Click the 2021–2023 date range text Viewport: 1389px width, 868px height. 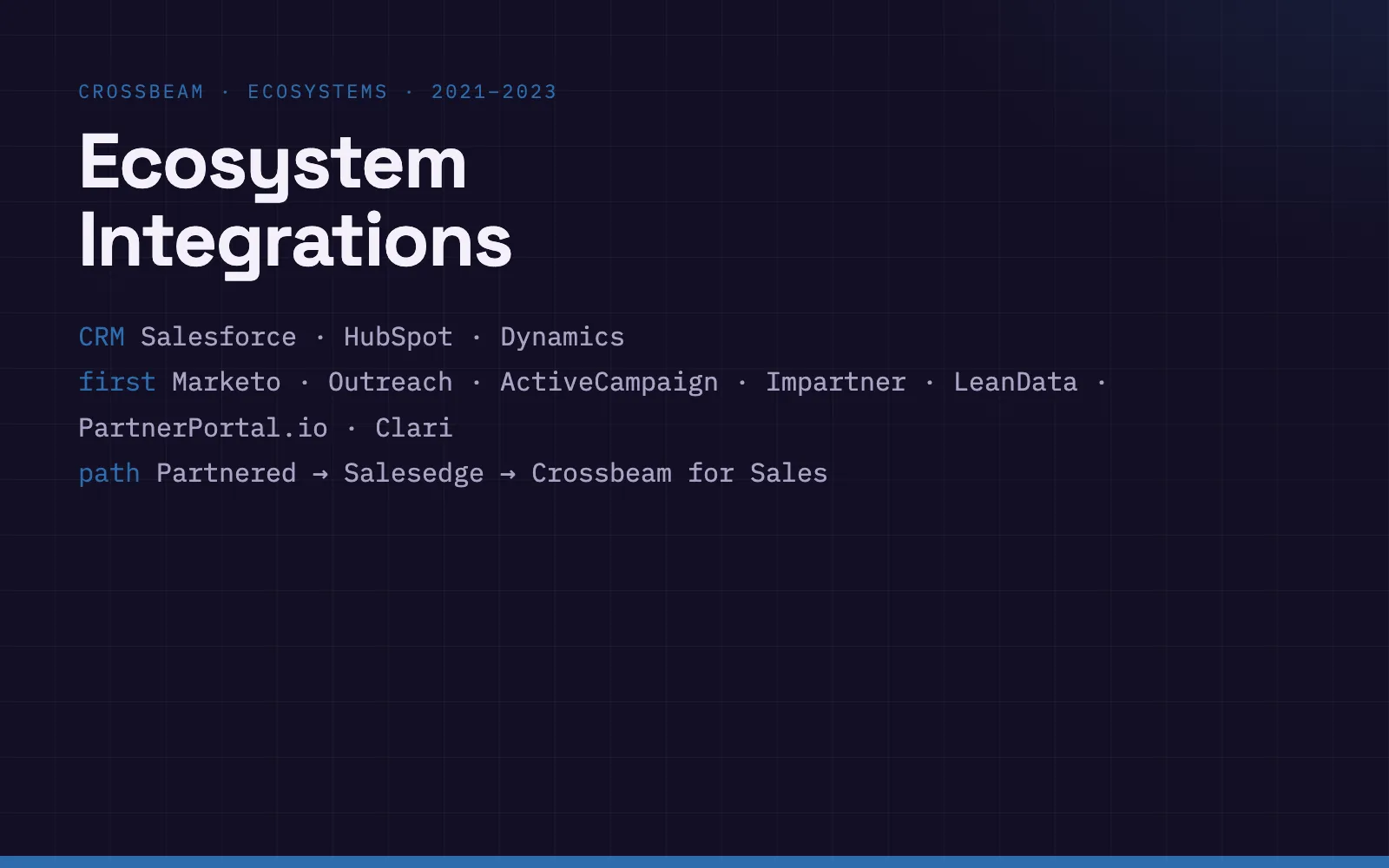click(x=494, y=92)
